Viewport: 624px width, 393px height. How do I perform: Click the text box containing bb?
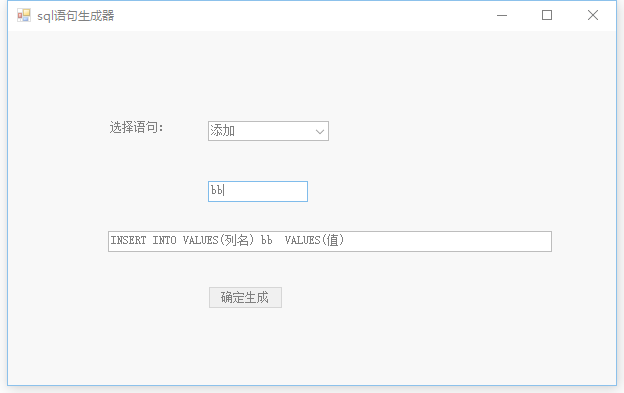258,191
